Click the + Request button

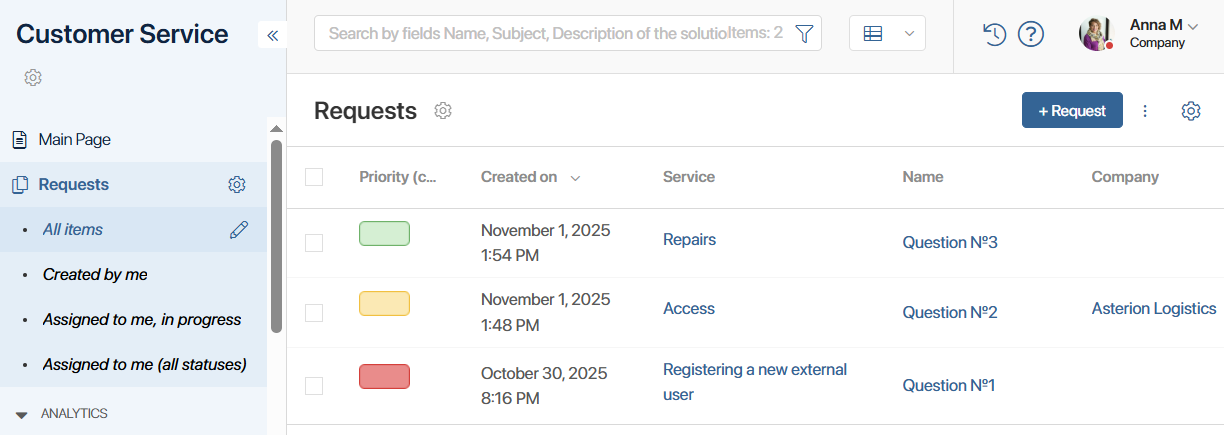coord(1072,111)
